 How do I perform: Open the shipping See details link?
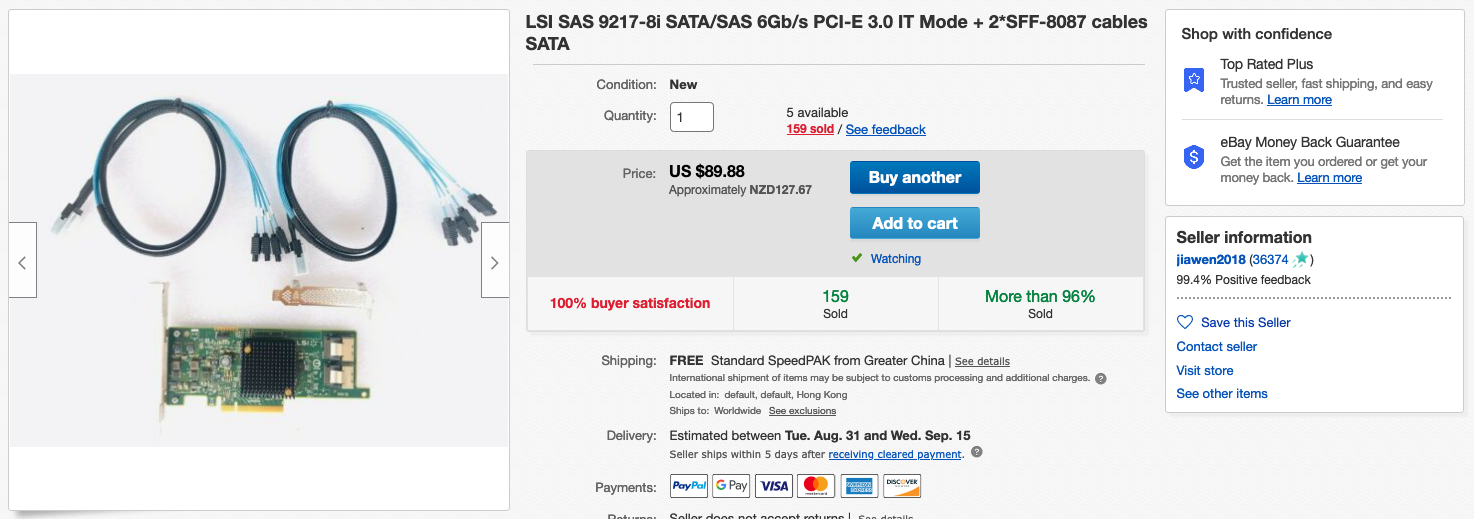[982, 361]
